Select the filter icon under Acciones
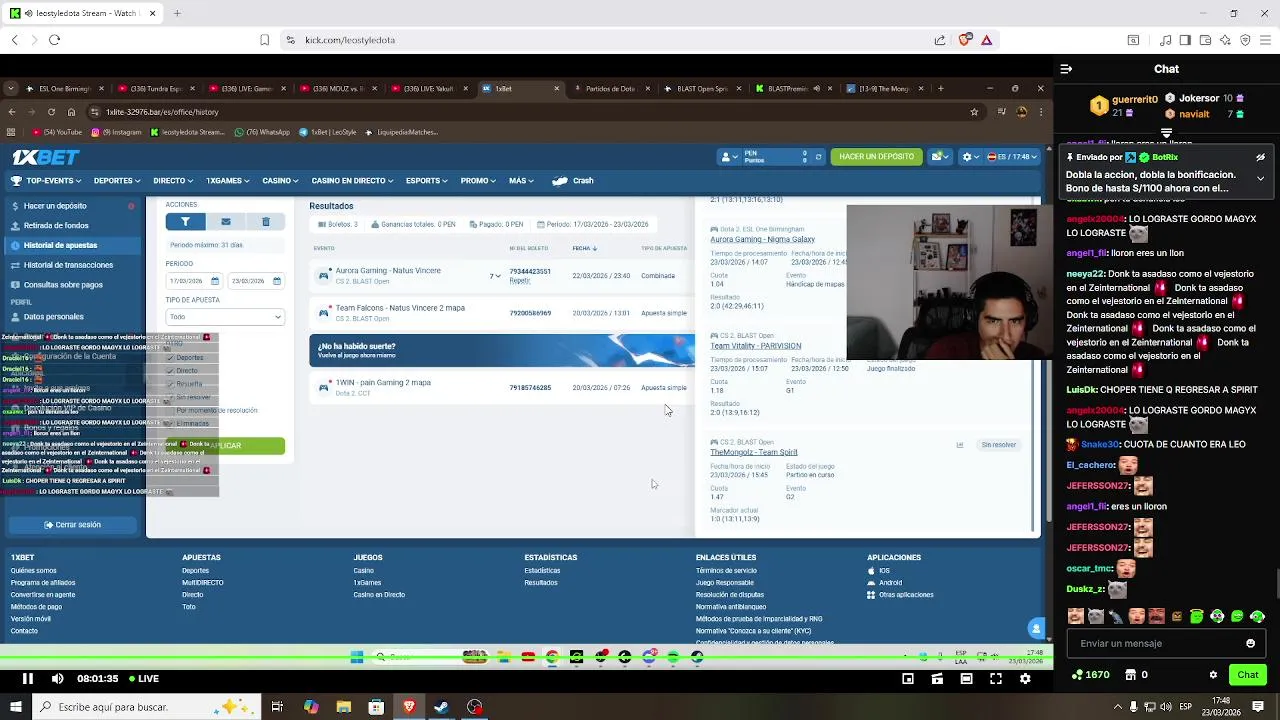Viewport: 1280px width, 720px height. click(x=185, y=222)
